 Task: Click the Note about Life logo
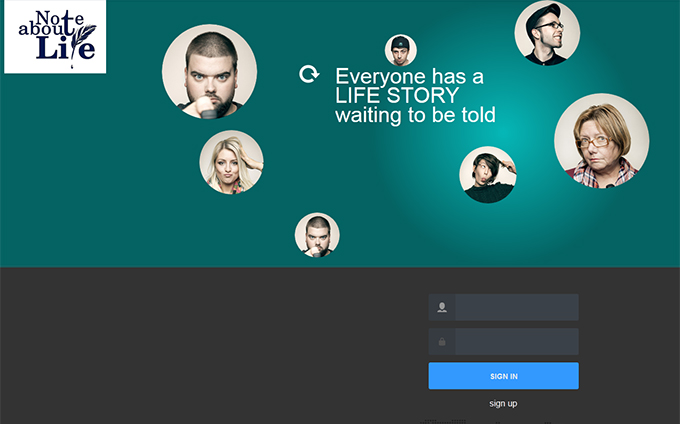(55, 36)
